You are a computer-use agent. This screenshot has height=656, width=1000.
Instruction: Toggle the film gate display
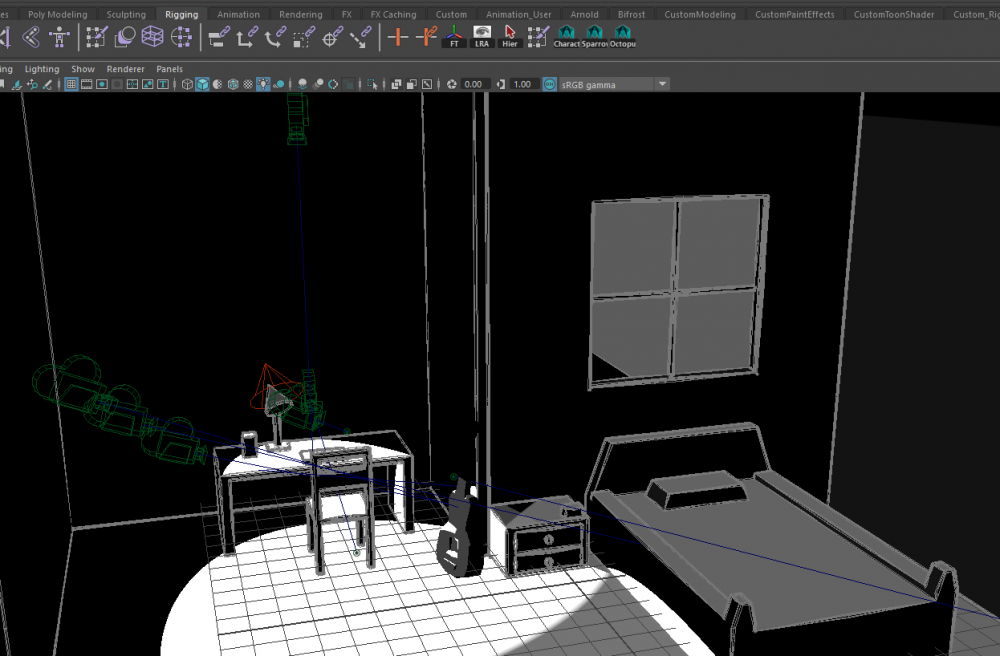86,84
